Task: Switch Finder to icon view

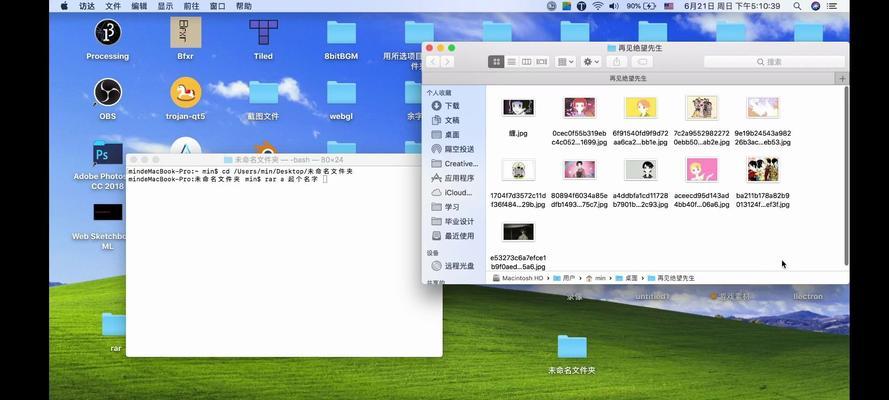Action: point(496,62)
